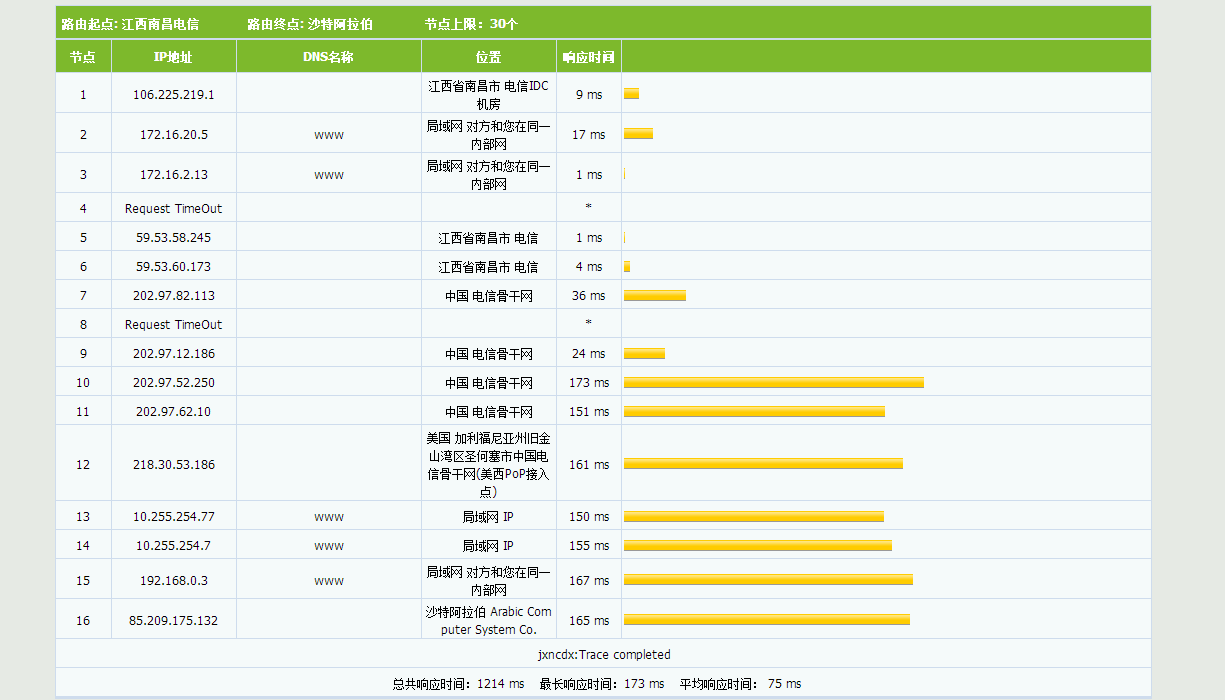Viewport: 1225px width, 700px height.
Task: Select IP address 10.255.254.77
Action: [x=173, y=517]
